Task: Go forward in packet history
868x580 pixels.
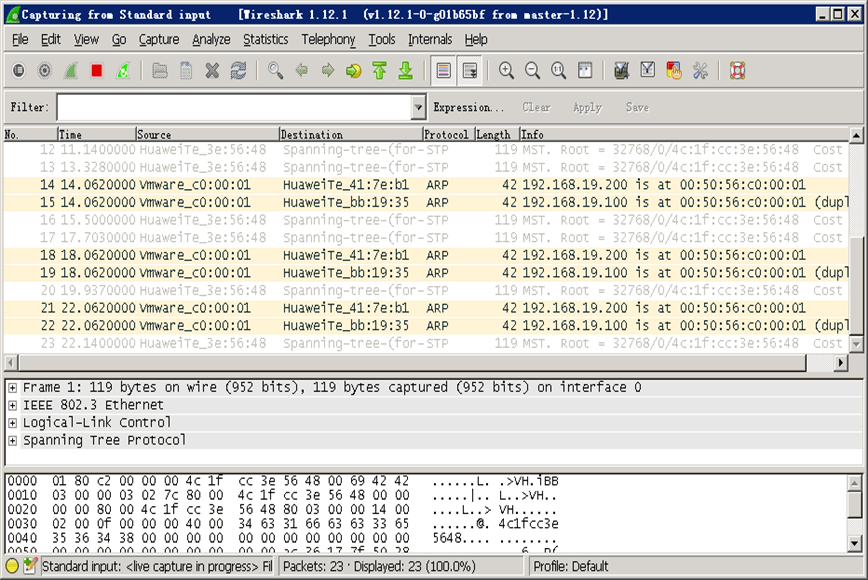Action: [327, 71]
